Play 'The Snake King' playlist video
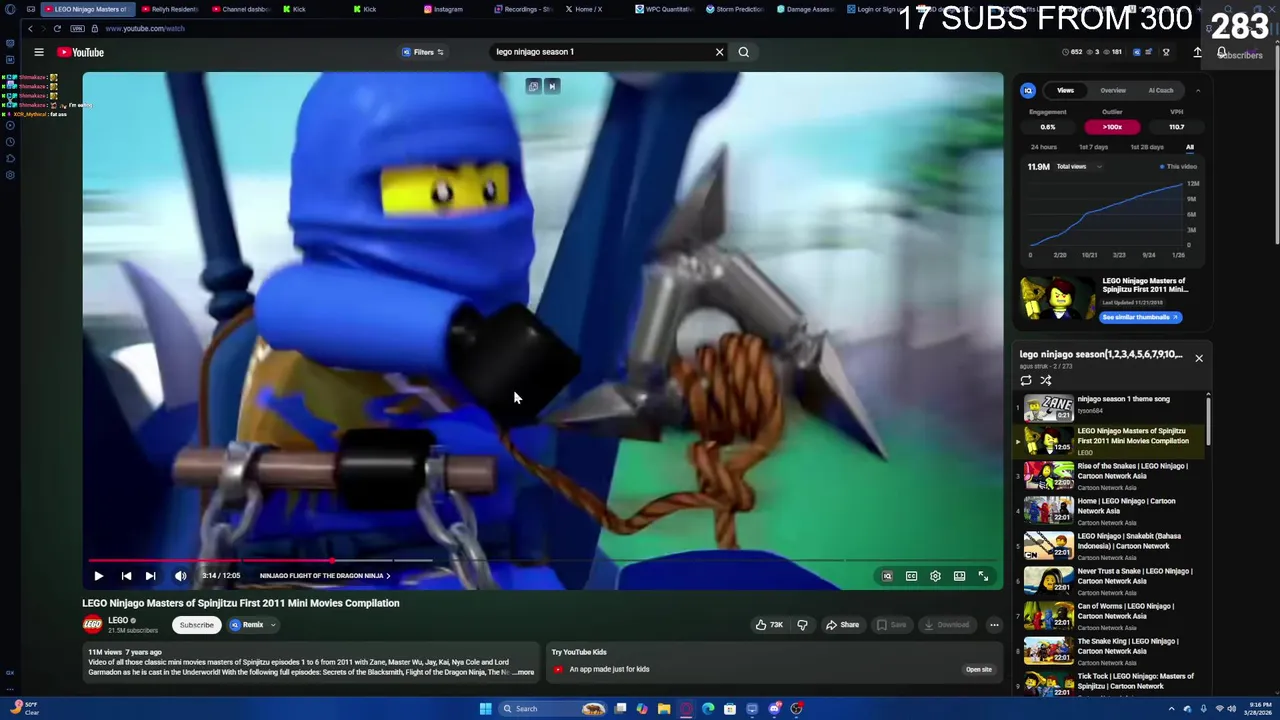Screen dimensions: 1280x720 click(x=1110, y=651)
